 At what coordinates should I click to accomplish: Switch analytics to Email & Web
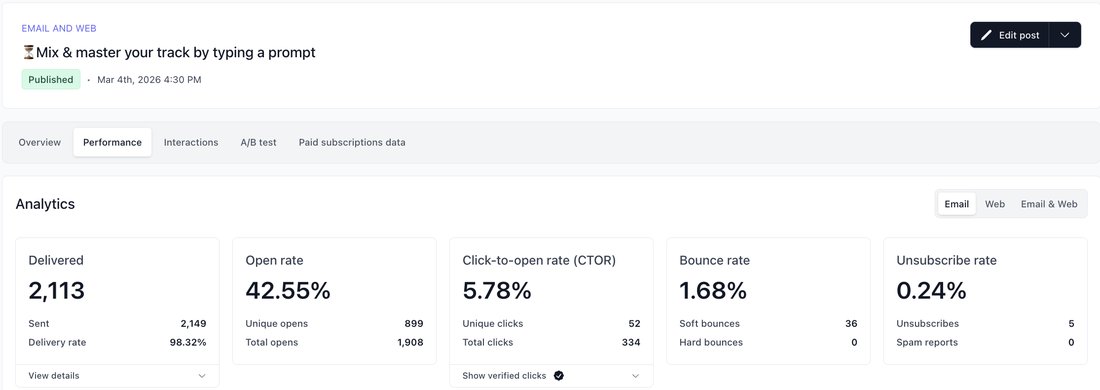click(x=1049, y=204)
